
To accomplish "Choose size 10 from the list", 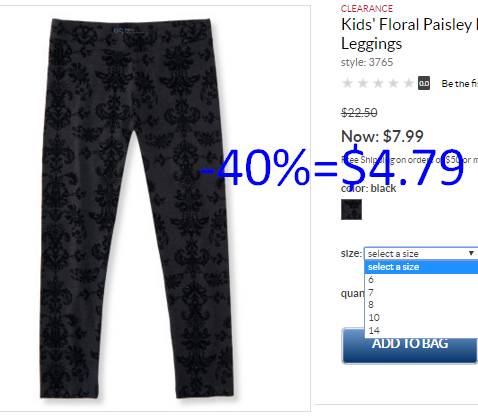I will coord(422,317).
